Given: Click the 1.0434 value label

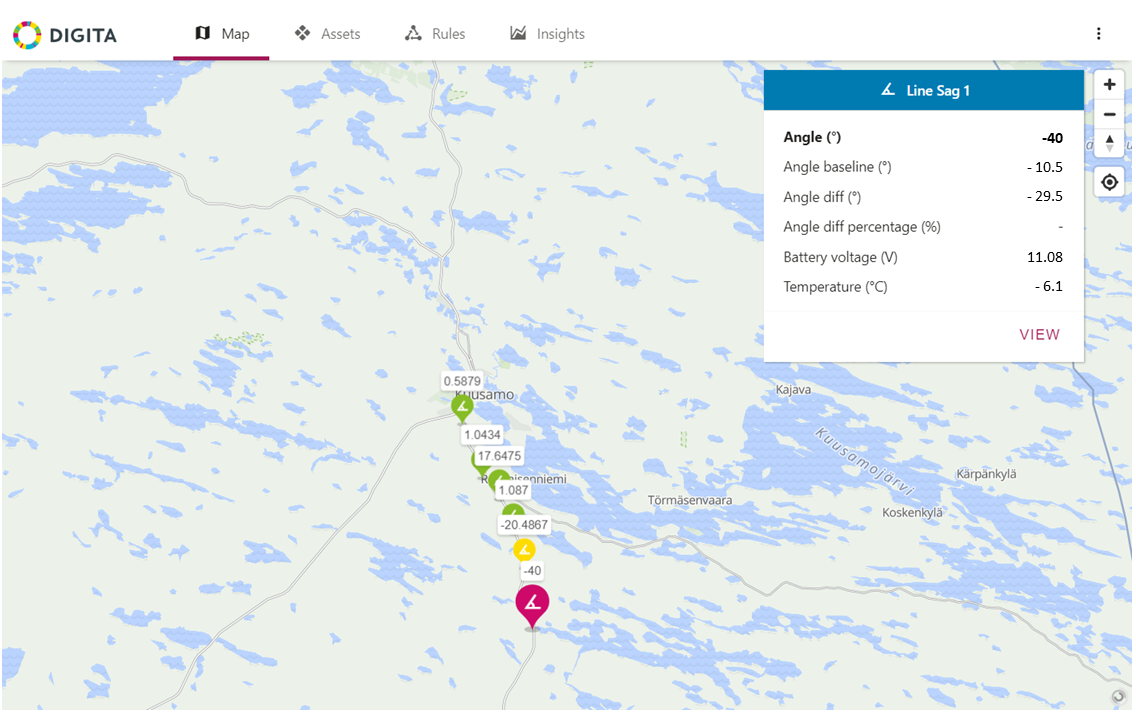Looking at the screenshot, I should coord(483,435).
